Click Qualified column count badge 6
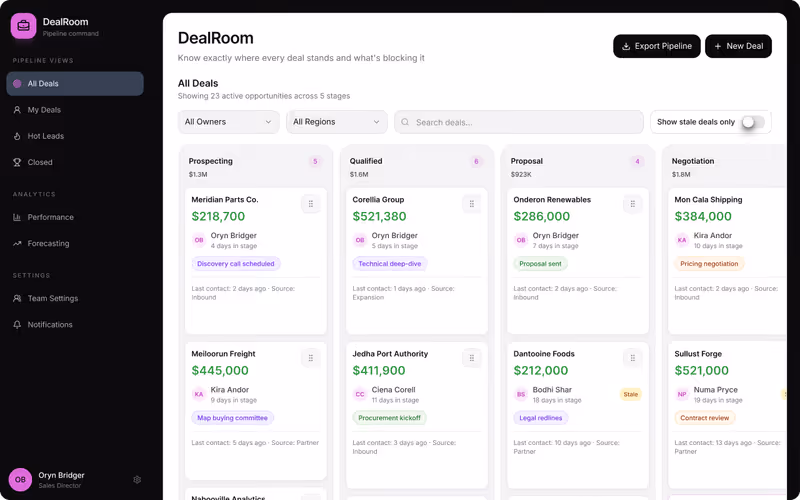The width and height of the screenshot is (800, 500). pos(476,162)
